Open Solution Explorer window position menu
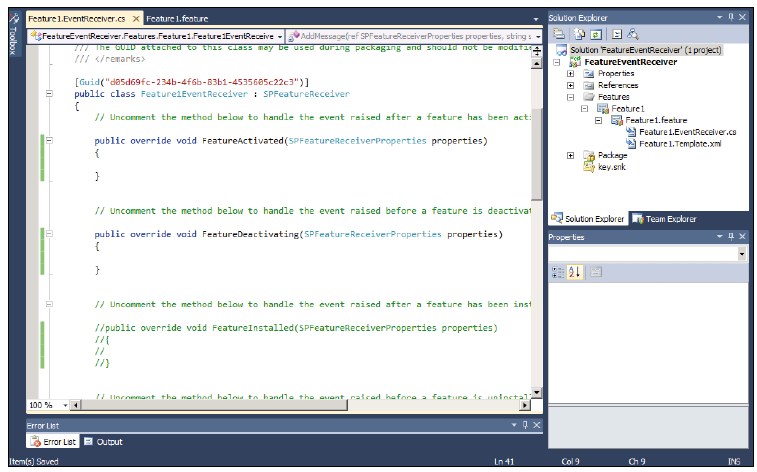This screenshot has height=472, width=757. pyautogui.click(x=720, y=17)
